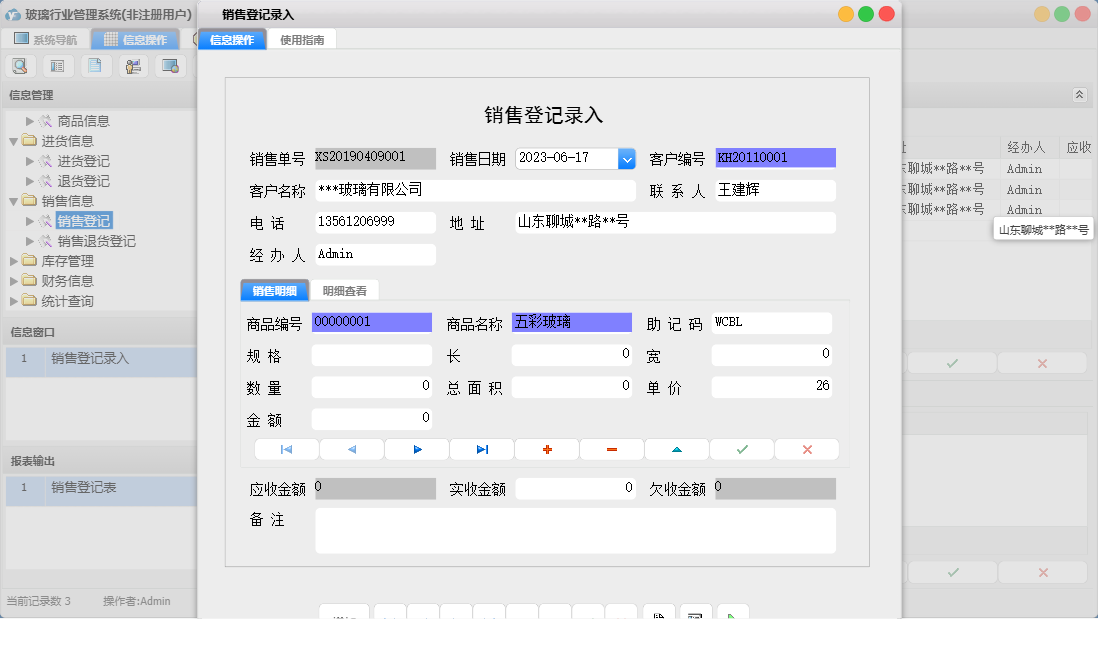Viewport: 1098px width, 645px height.
Task: Select the search/query toolbar icon
Action: (20, 65)
